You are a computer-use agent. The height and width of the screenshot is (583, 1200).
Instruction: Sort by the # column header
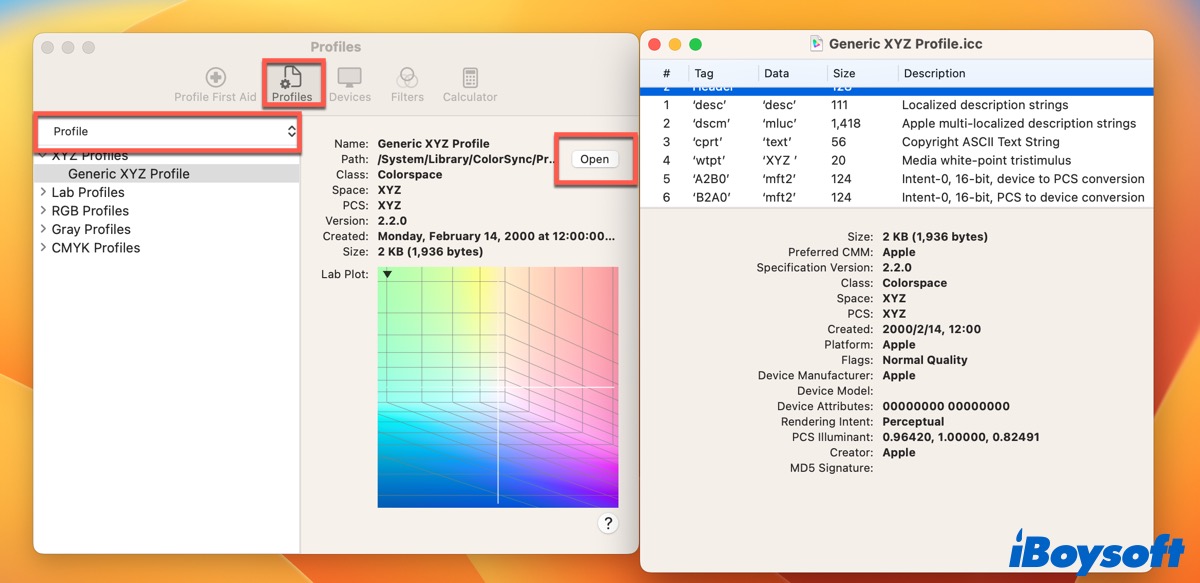coord(666,73)
